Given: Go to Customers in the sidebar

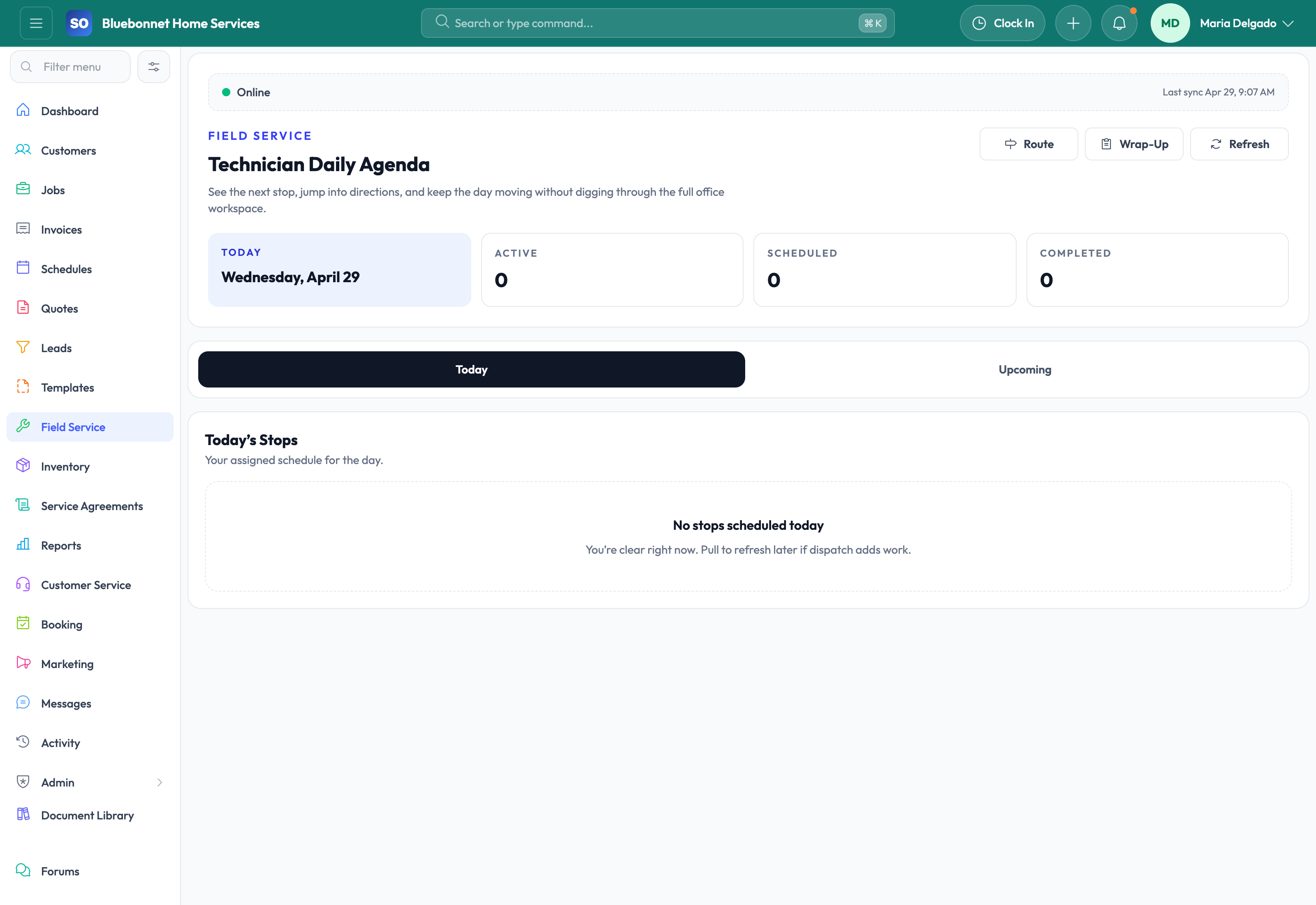Looking at the screenshot, I should [90, 151].
